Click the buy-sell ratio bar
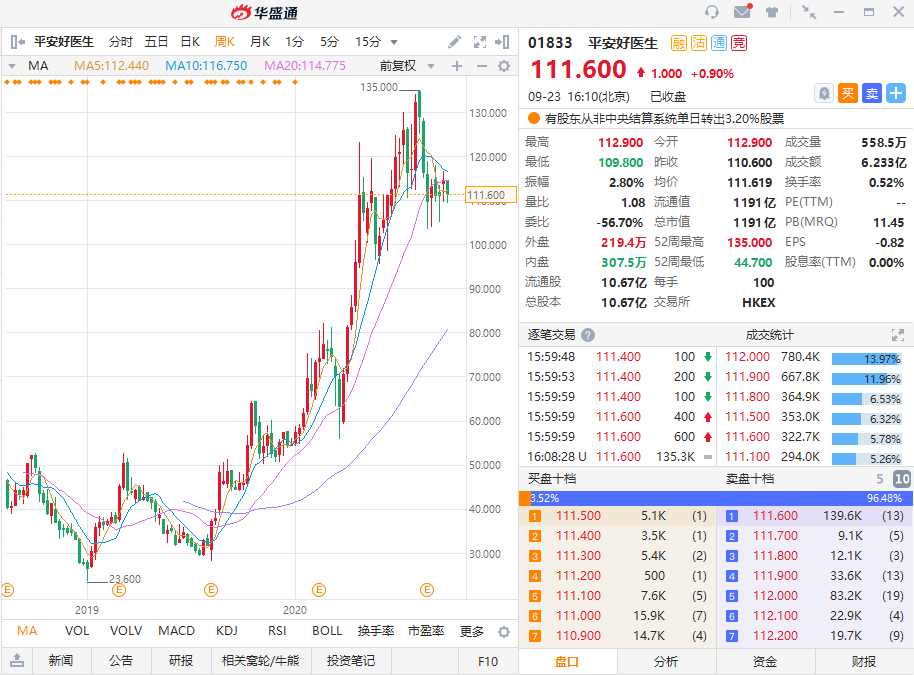Screen dimensions: 914x675 pos(716,498)
